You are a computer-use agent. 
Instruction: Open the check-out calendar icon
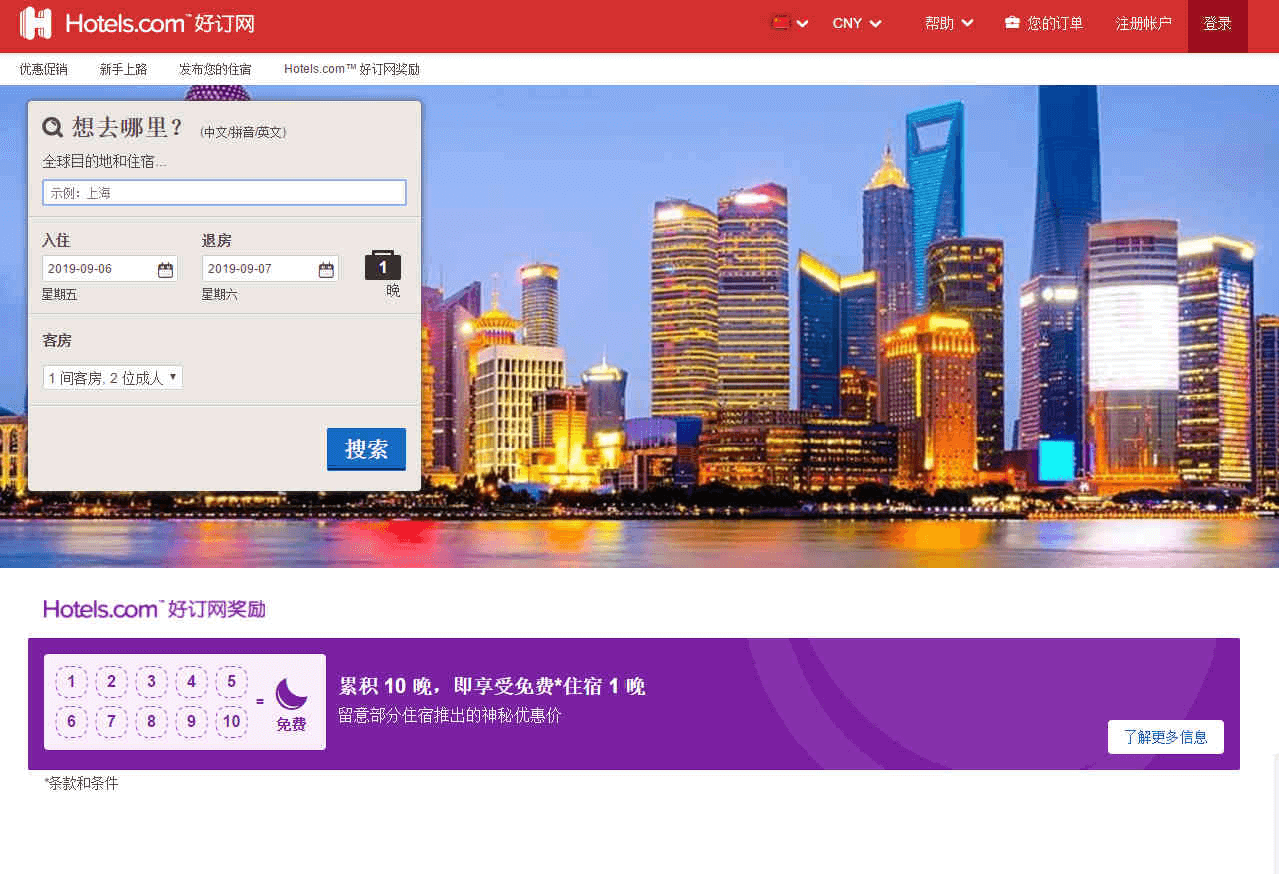326,269
